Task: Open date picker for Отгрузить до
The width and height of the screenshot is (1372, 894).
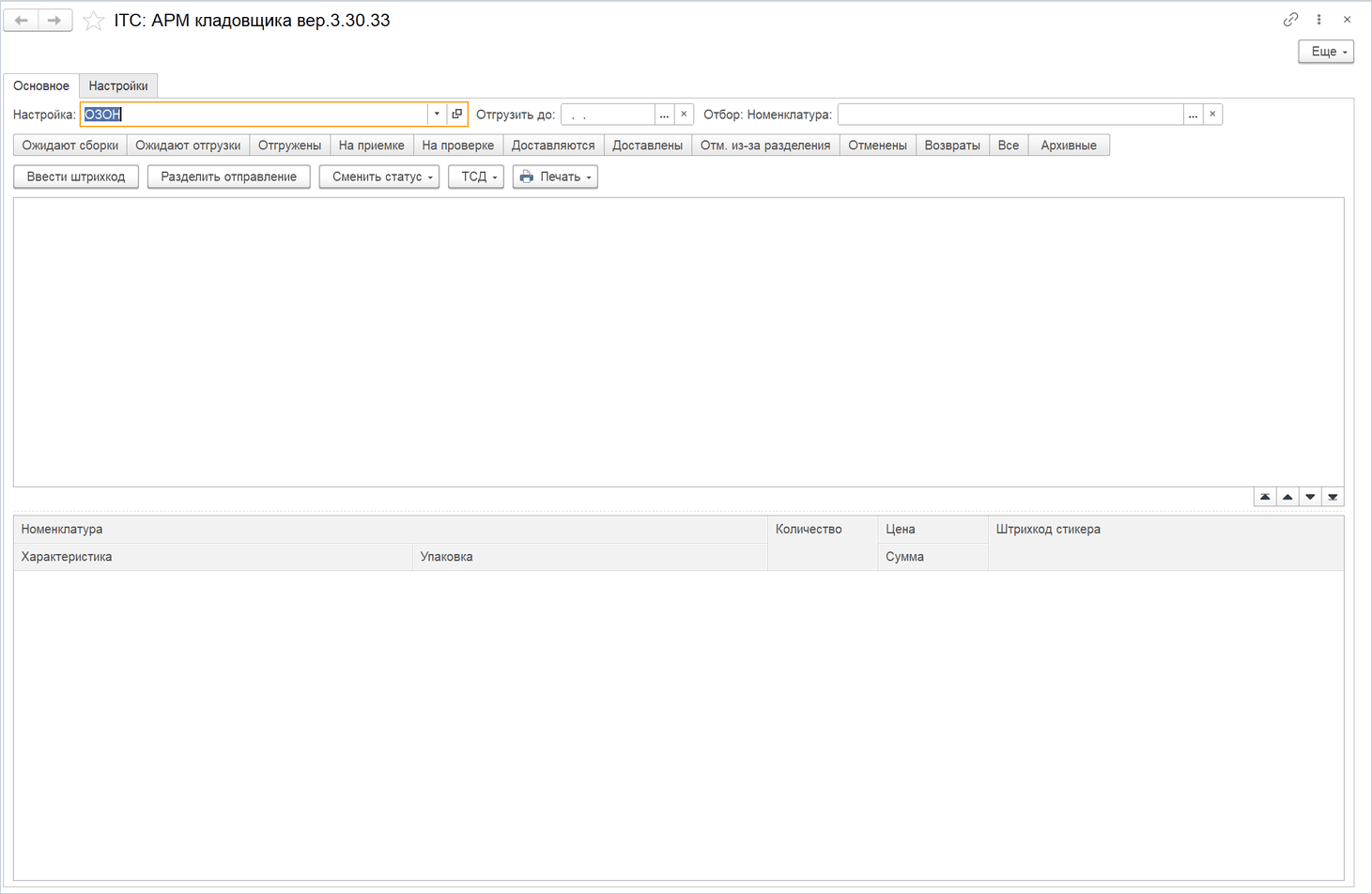Action: point(664,115)
